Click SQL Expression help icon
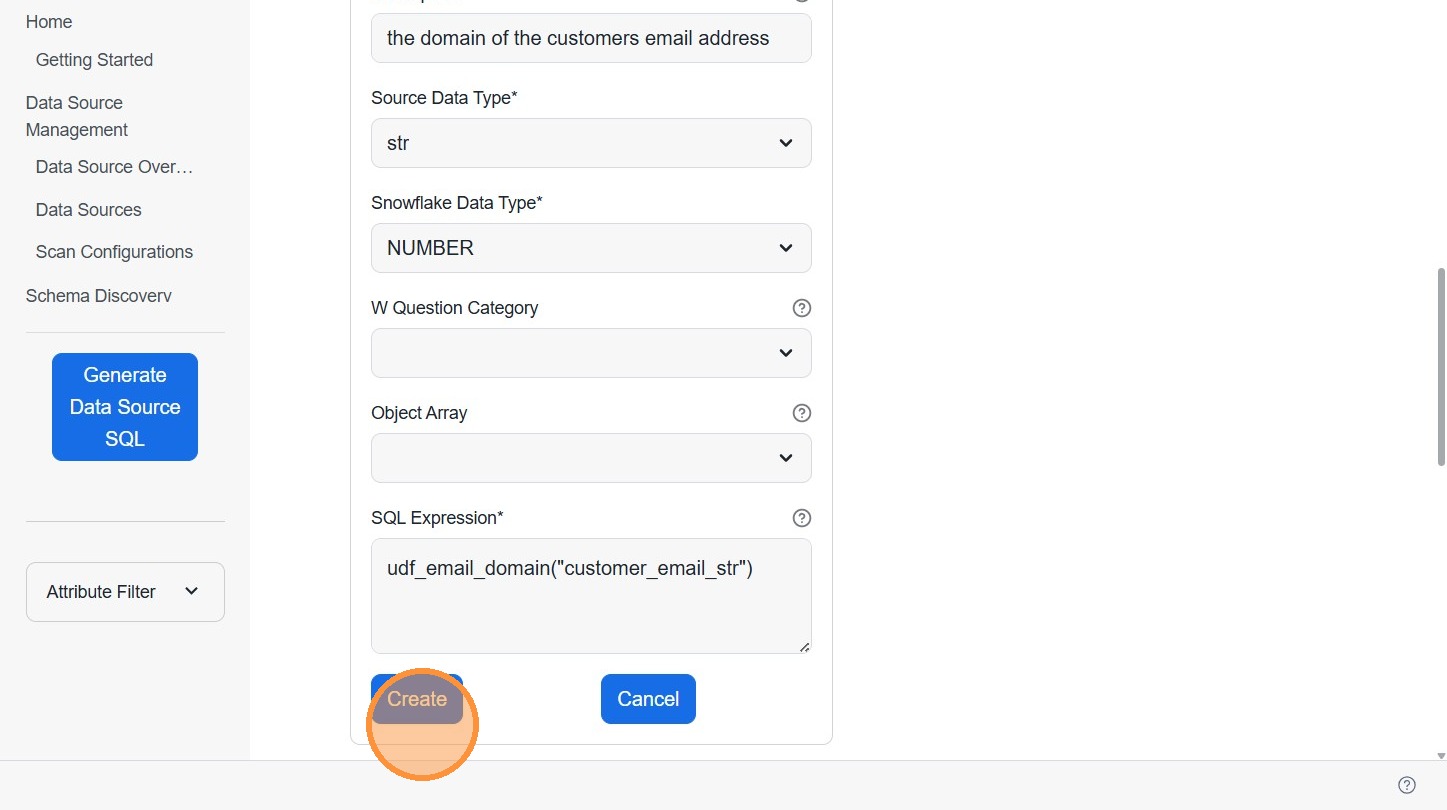 click(801, 518)
